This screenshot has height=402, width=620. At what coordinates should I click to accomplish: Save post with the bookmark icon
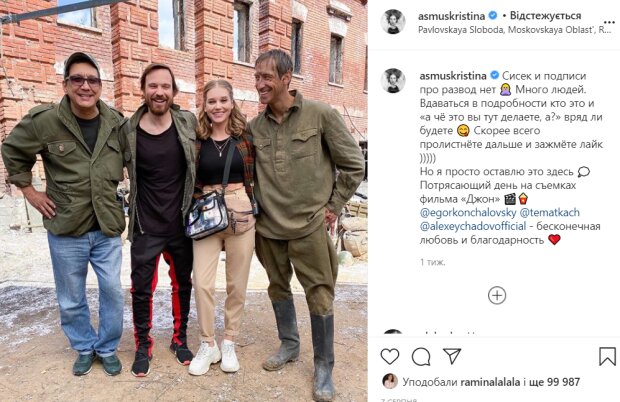pos(607,357)
